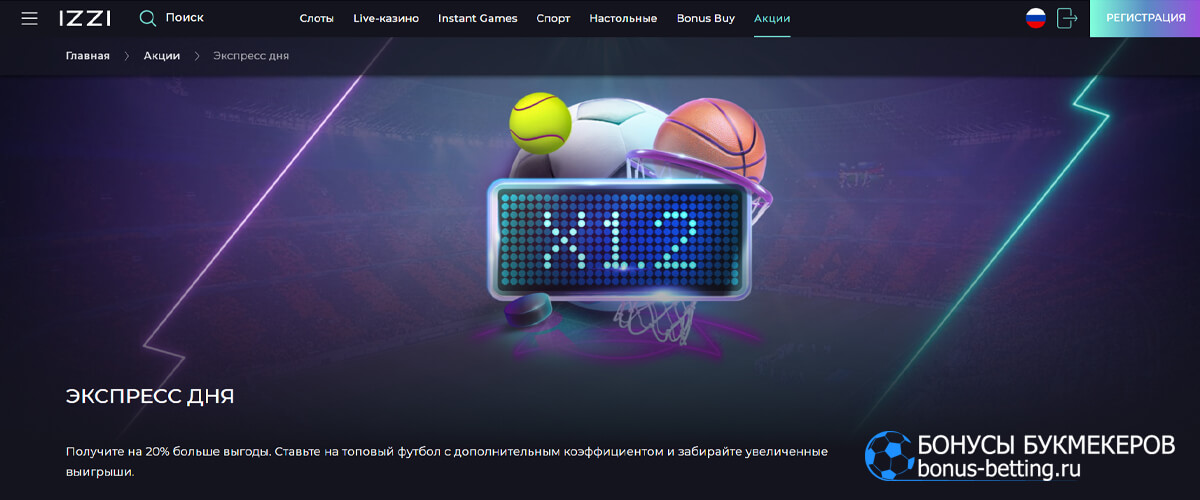Click the IZZI logo
Image resolution: width=1200 pixels, height=500 pixels.
[85, 18]
